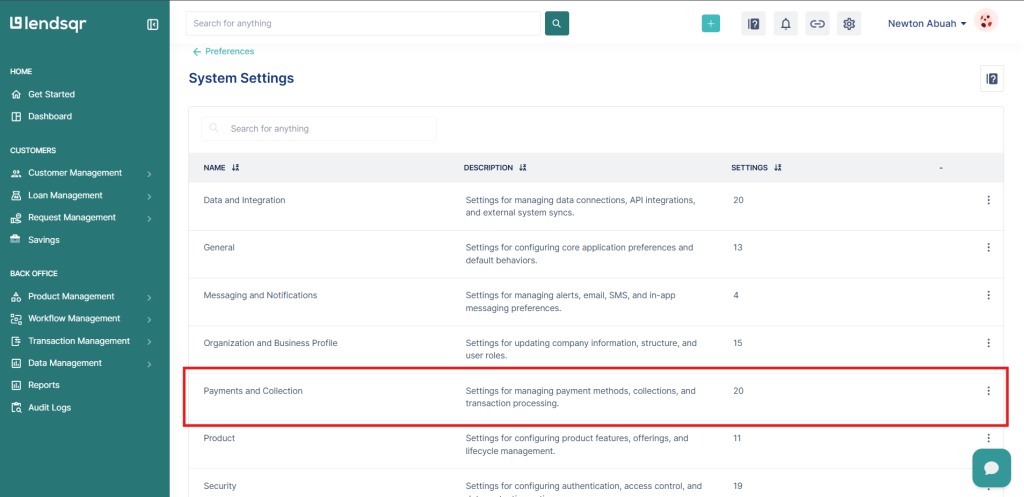Open Audit Logs from sidebar
Screen dimensions: 1024x497
pyautogui.click(x=49, y=407)
